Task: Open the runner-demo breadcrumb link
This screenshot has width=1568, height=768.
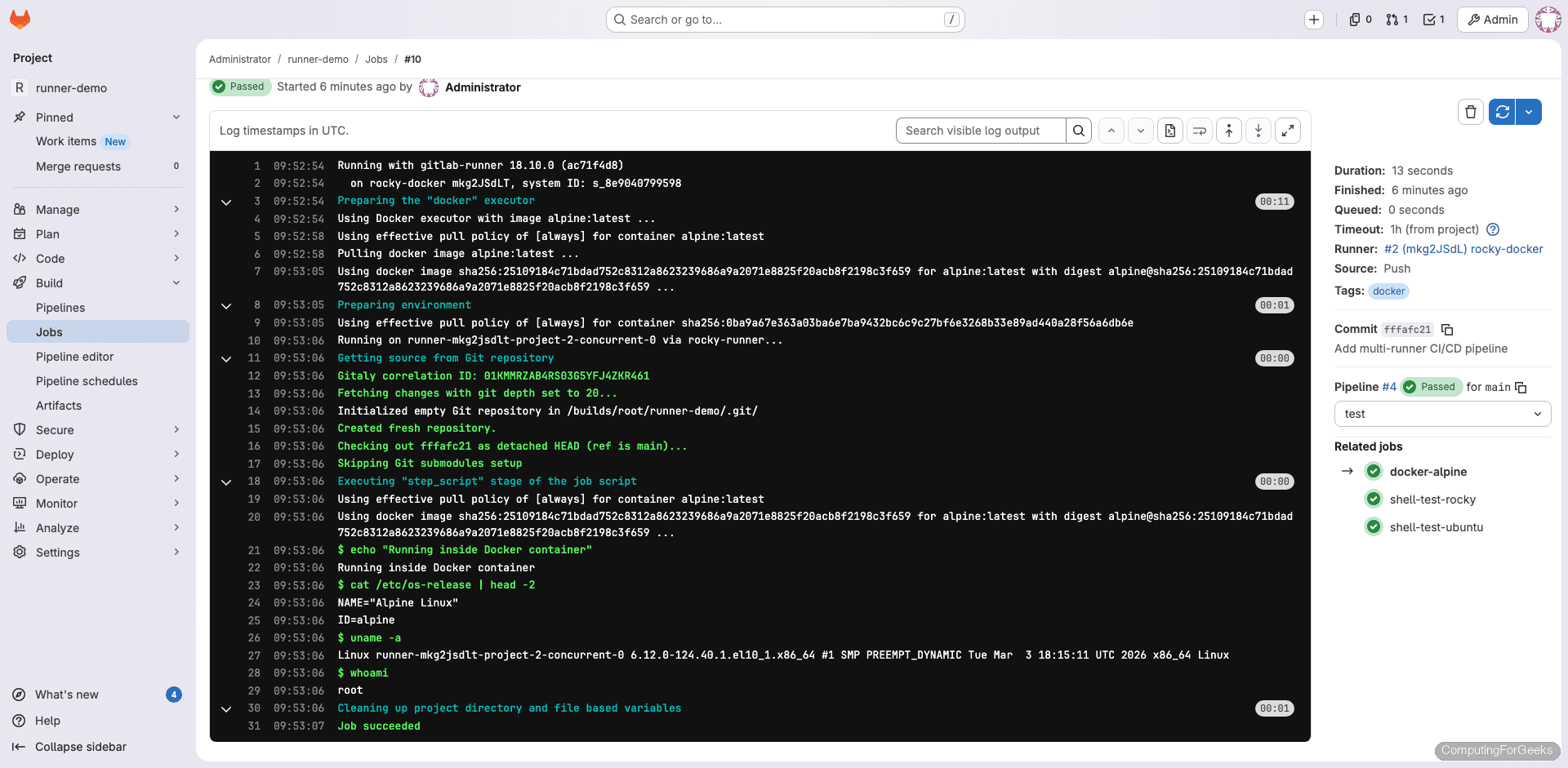Action: [318, 59]
